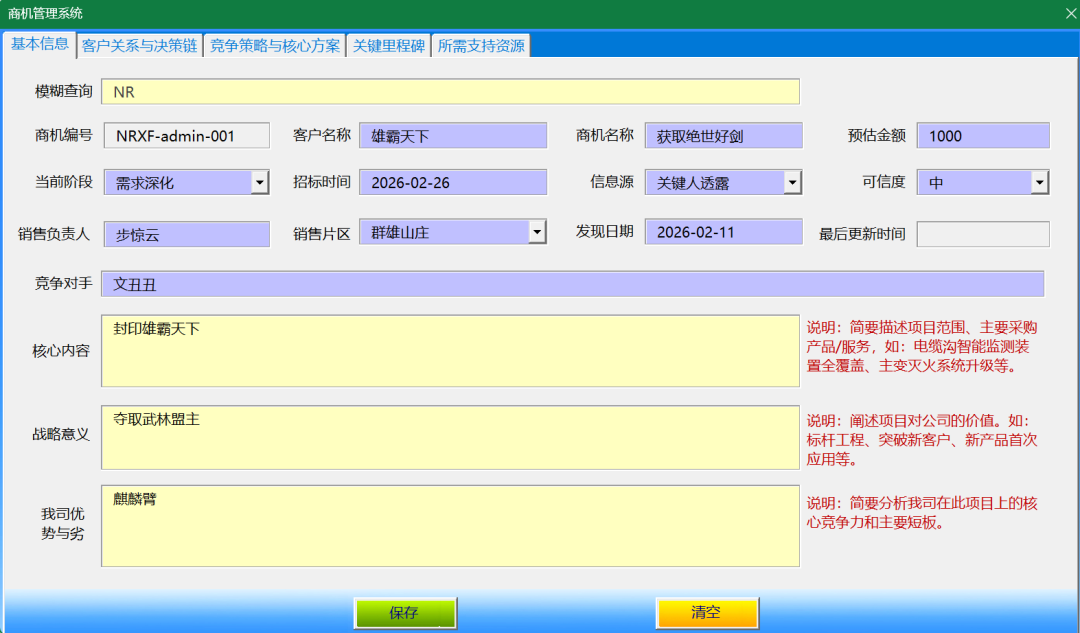The image size is (1080, 633).
Task: Click the 发现日期 field 2026-02-11
Action: tap(724, 232)
